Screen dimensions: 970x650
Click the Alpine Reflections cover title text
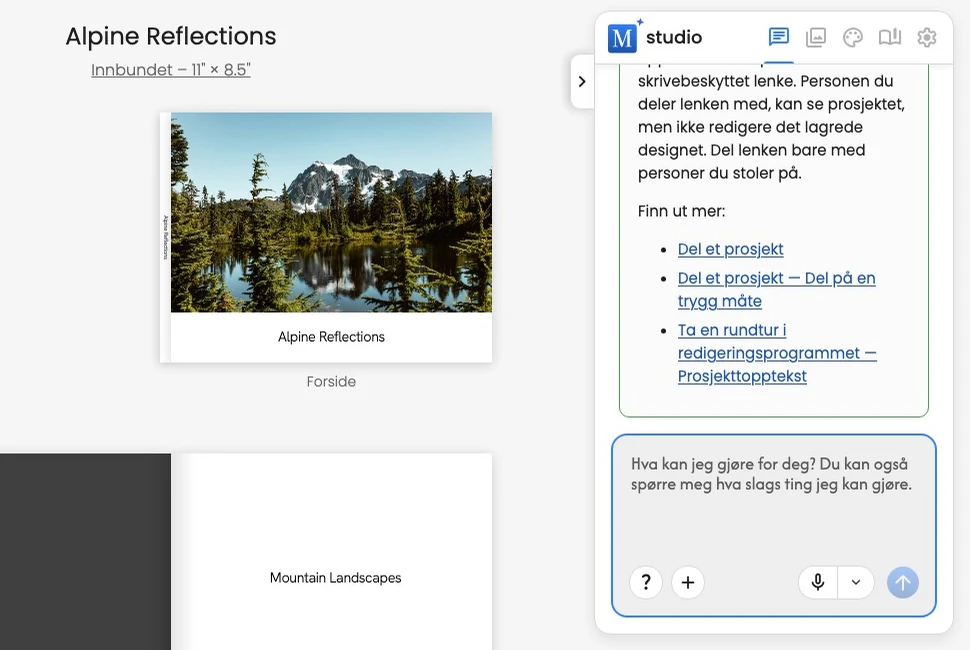(331, 337)
